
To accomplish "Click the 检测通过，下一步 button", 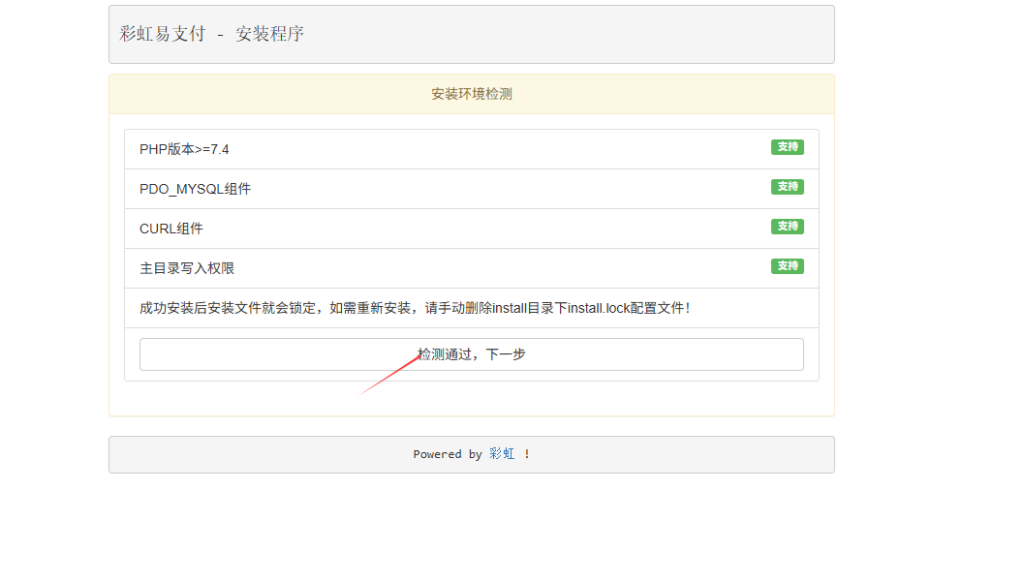I will point(471,354).
